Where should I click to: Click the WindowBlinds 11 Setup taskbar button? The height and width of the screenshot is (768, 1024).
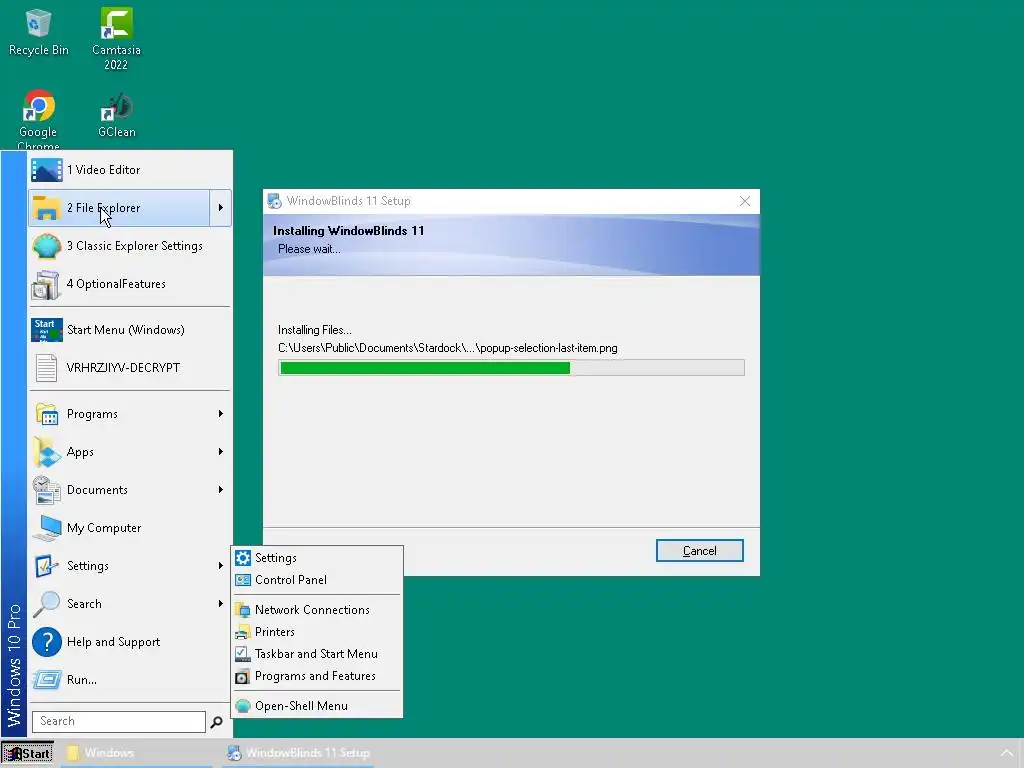coord(298,753)
